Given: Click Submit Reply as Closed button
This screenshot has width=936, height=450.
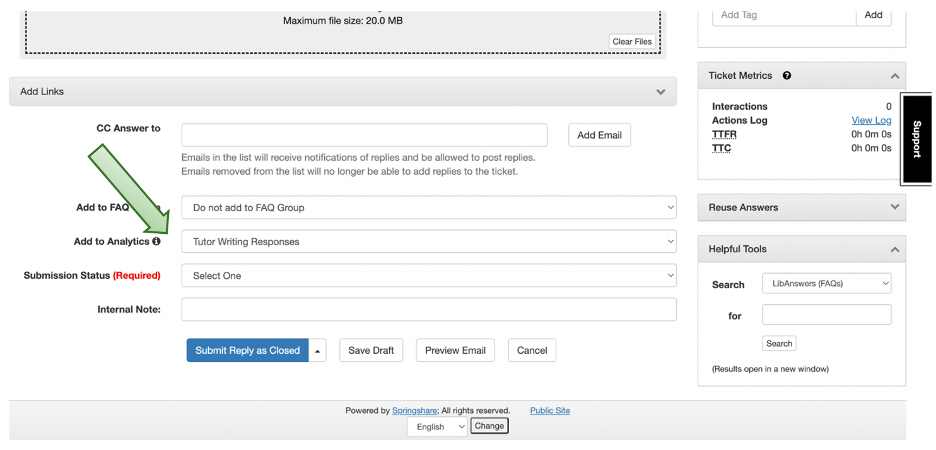Looking at the screenshot, I should [x=247, y=351].
